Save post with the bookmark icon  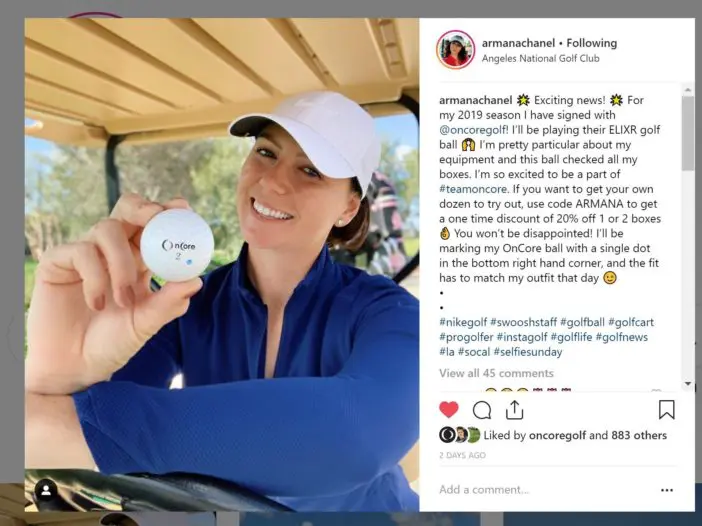click(667, 410)
